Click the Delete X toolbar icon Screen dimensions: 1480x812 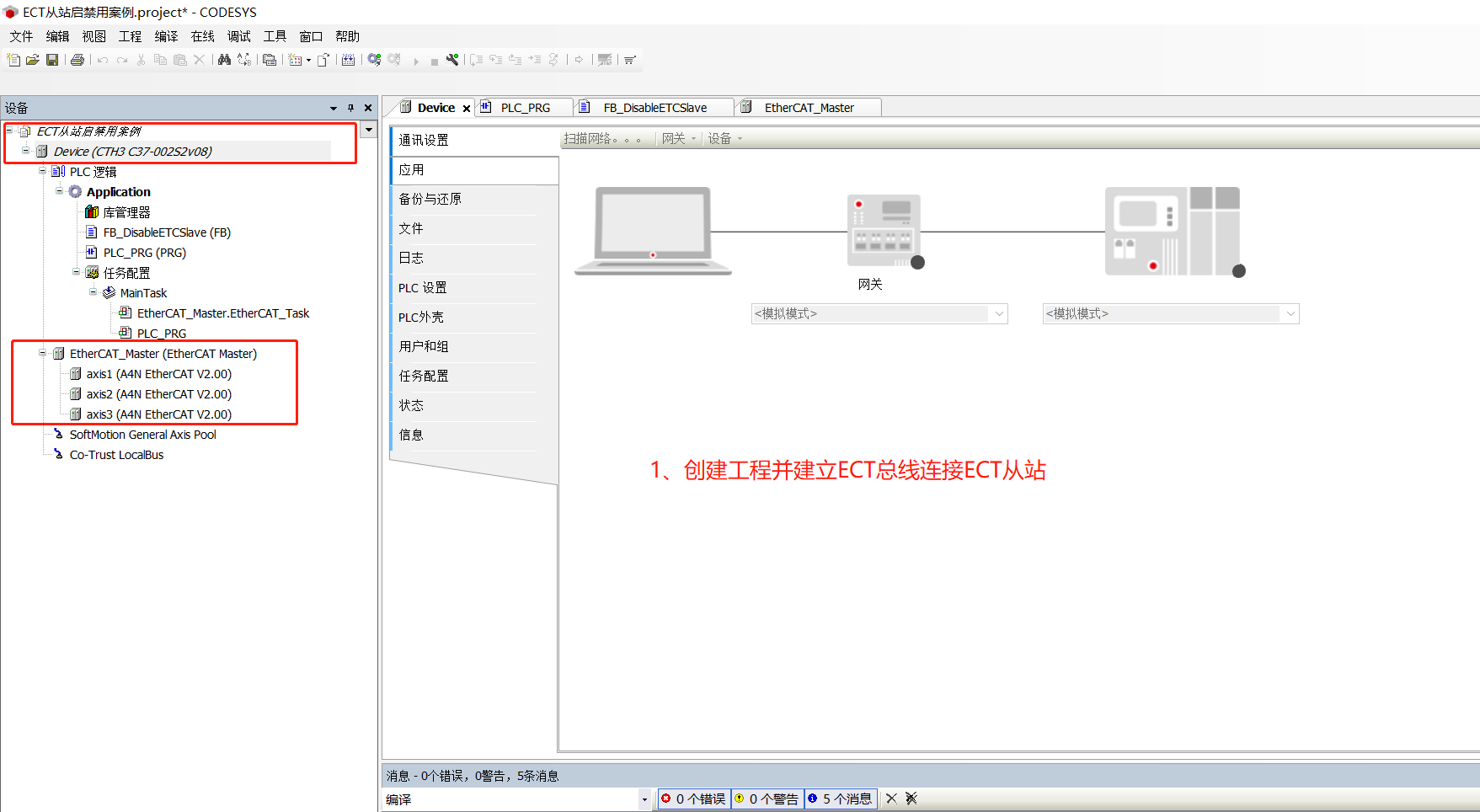pos(199,60)
